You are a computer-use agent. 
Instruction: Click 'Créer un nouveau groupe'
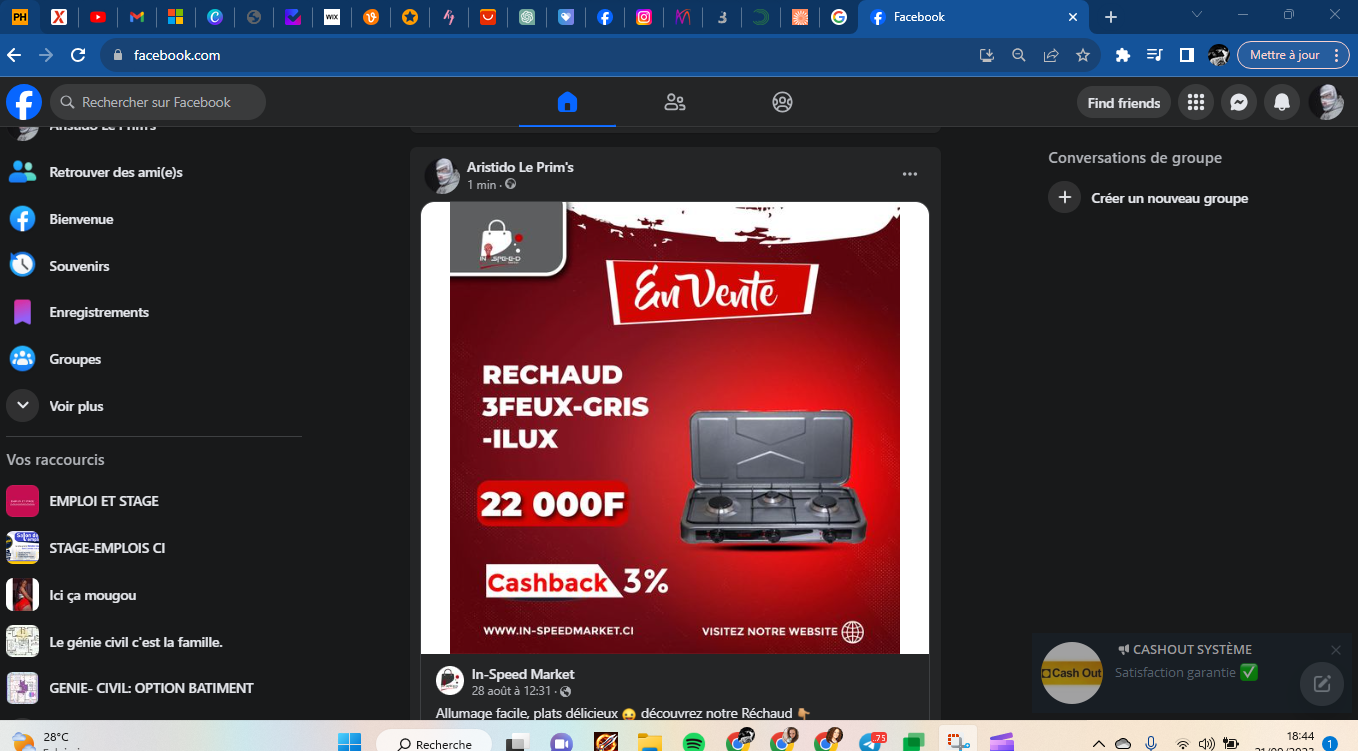click(x=1169, y=198)
